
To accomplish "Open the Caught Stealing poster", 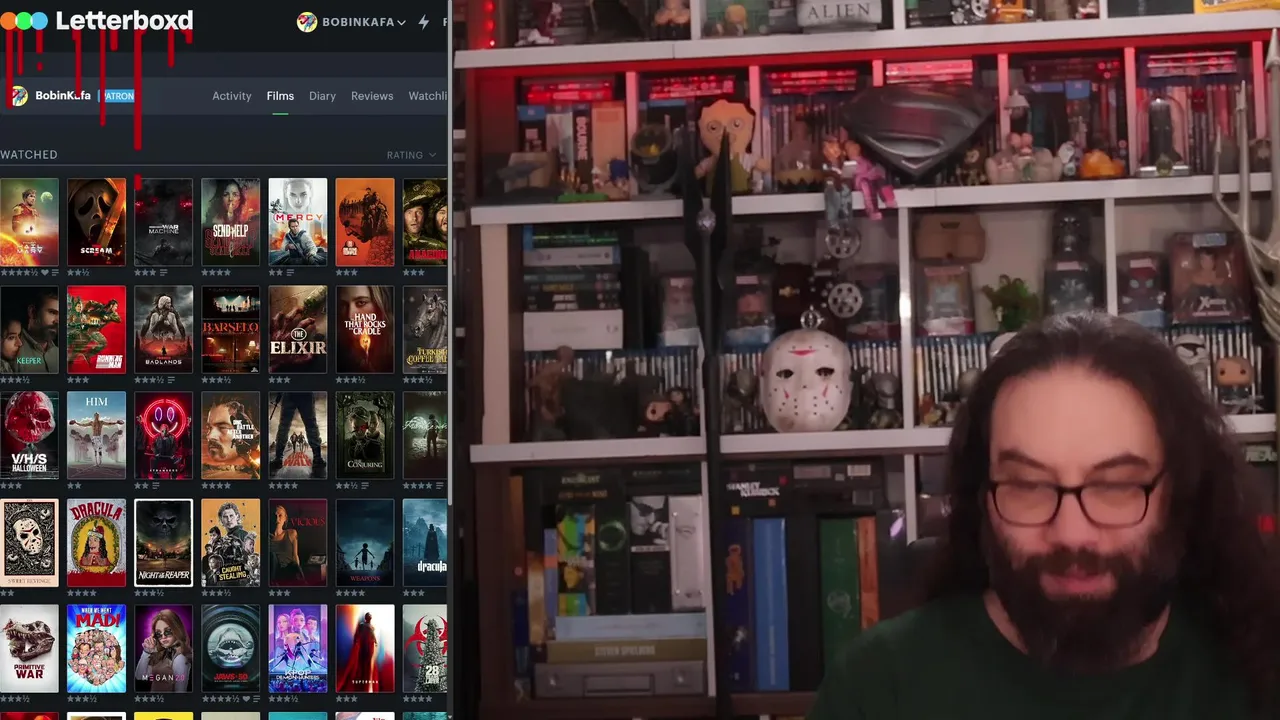I will 231,543.
